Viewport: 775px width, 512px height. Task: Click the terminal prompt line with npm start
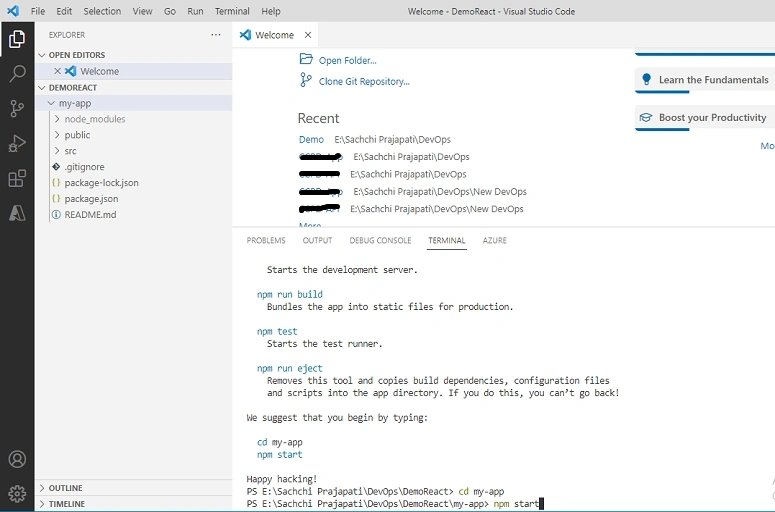point(395,504)
